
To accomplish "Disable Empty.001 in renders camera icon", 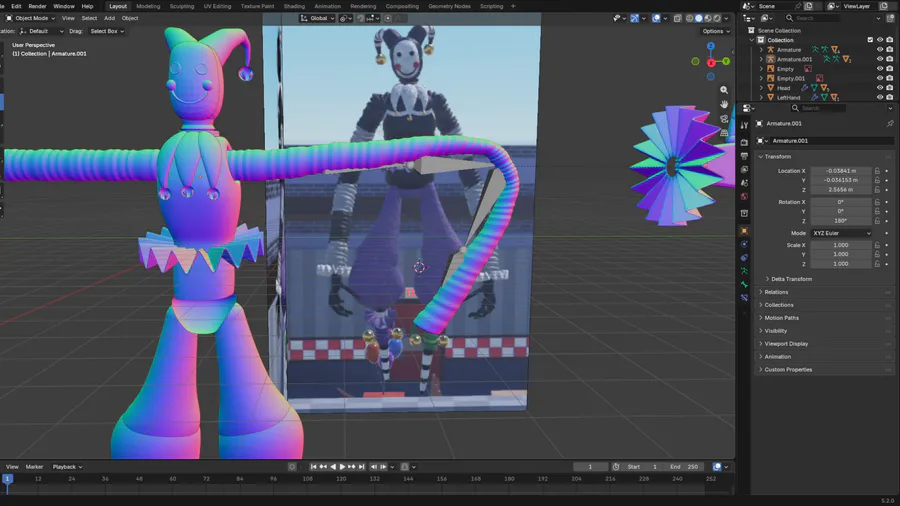I will click(890, 78).
